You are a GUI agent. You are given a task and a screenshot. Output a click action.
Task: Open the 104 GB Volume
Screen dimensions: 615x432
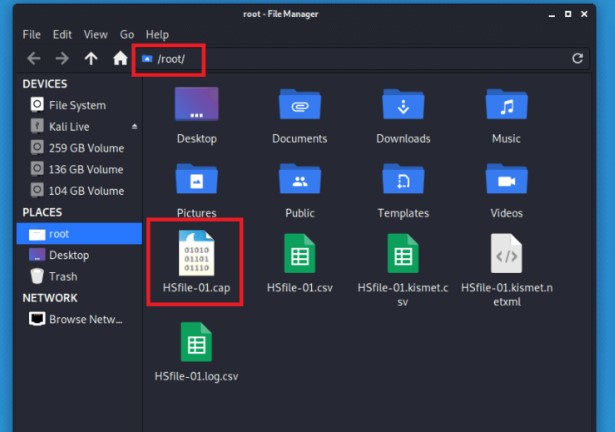point(79,191)
